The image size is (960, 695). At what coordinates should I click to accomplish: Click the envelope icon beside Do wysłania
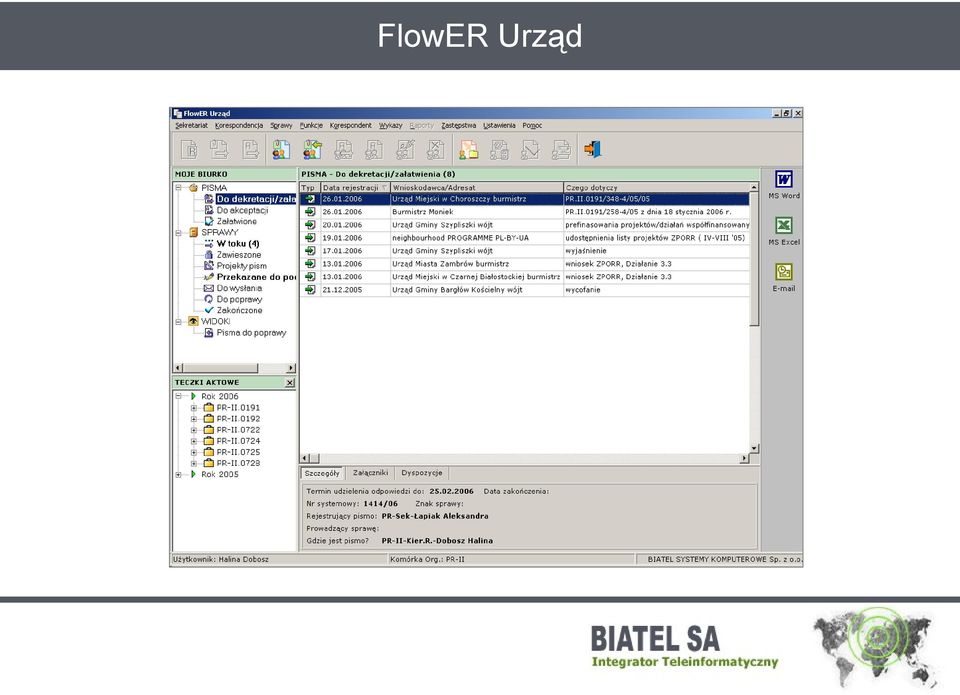[209, 288]
